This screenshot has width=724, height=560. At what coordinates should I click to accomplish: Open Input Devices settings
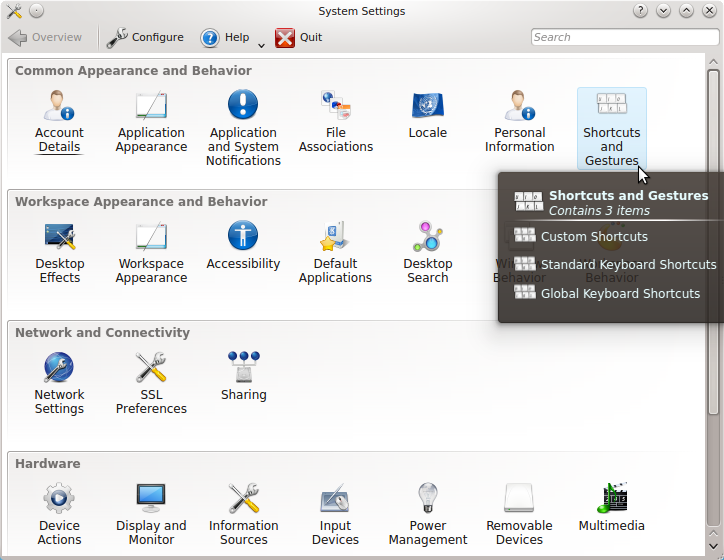(x=335, y=498)
